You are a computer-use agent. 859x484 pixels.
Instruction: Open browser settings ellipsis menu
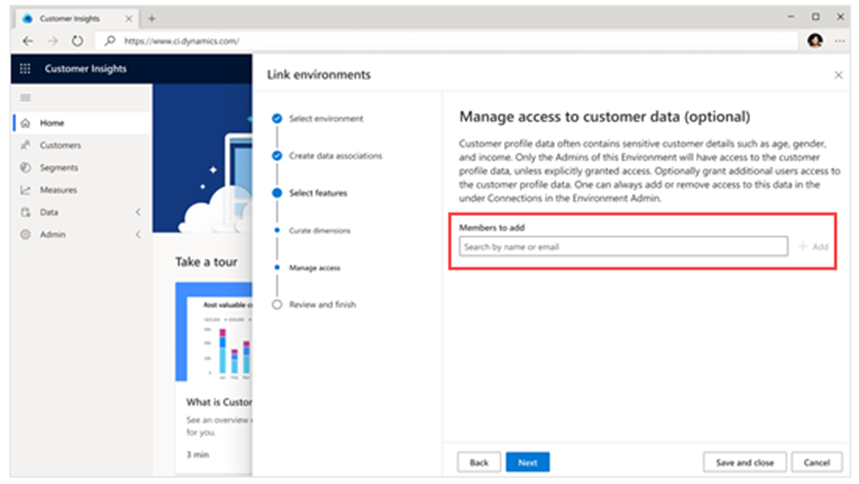pos(839,41)
